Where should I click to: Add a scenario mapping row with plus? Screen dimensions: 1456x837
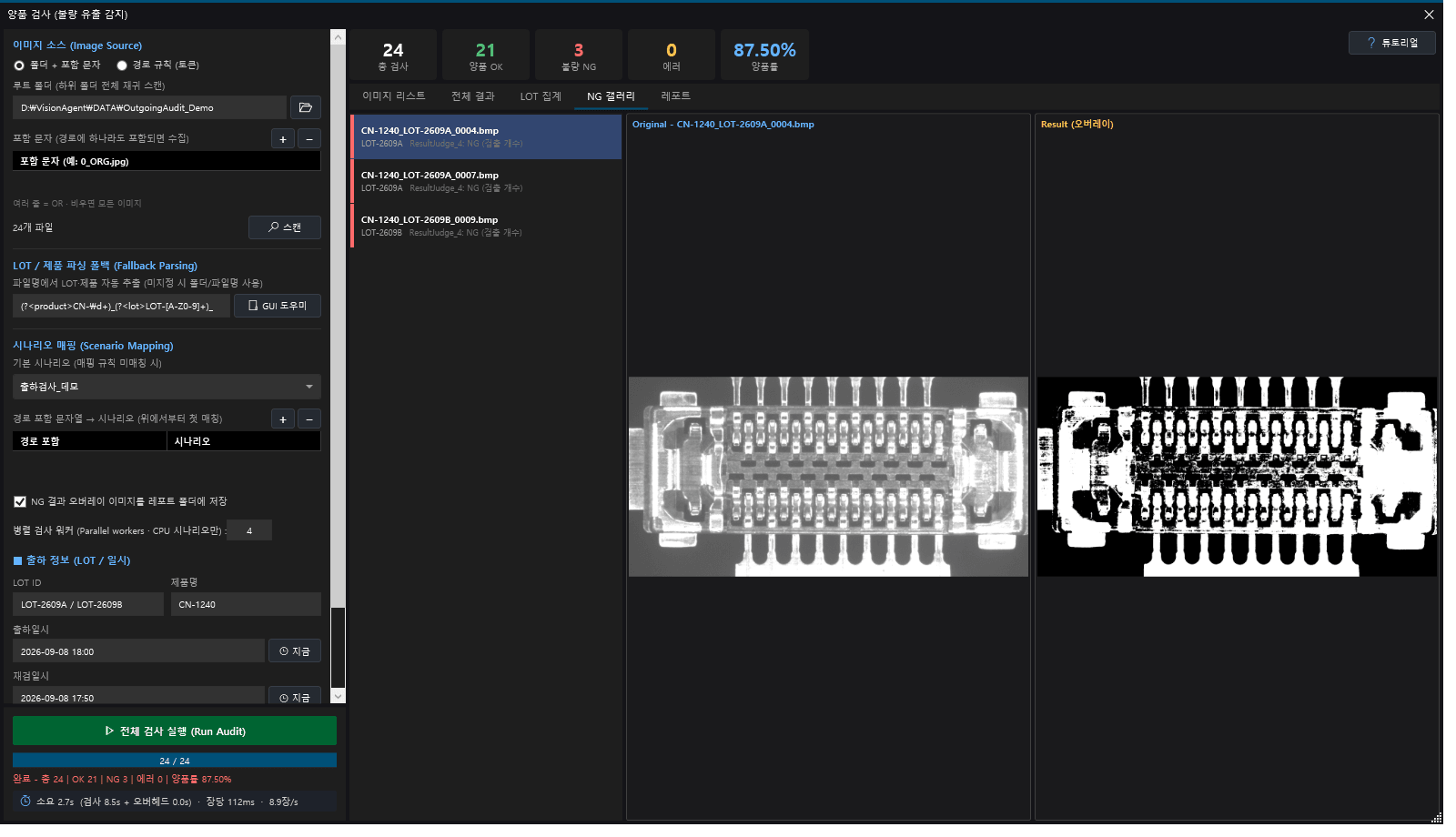[x=283, y=419]
